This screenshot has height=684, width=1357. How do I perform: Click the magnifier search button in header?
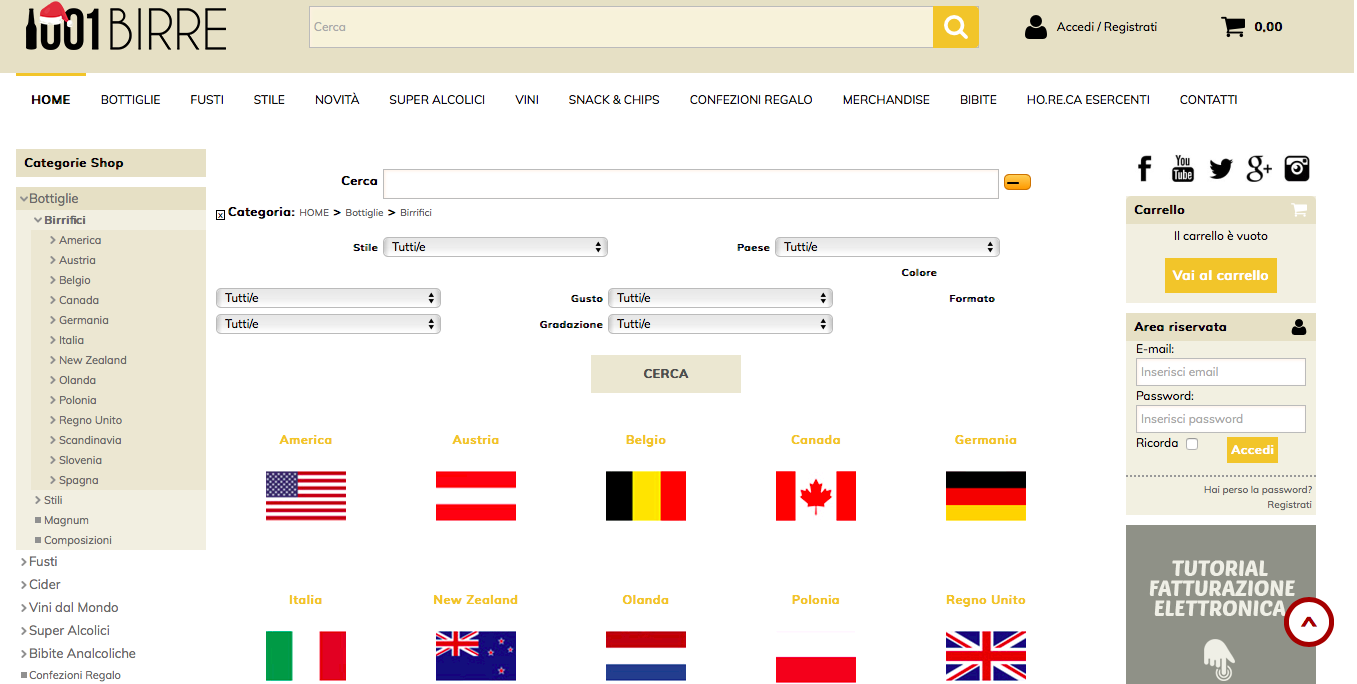pos(955,27)
